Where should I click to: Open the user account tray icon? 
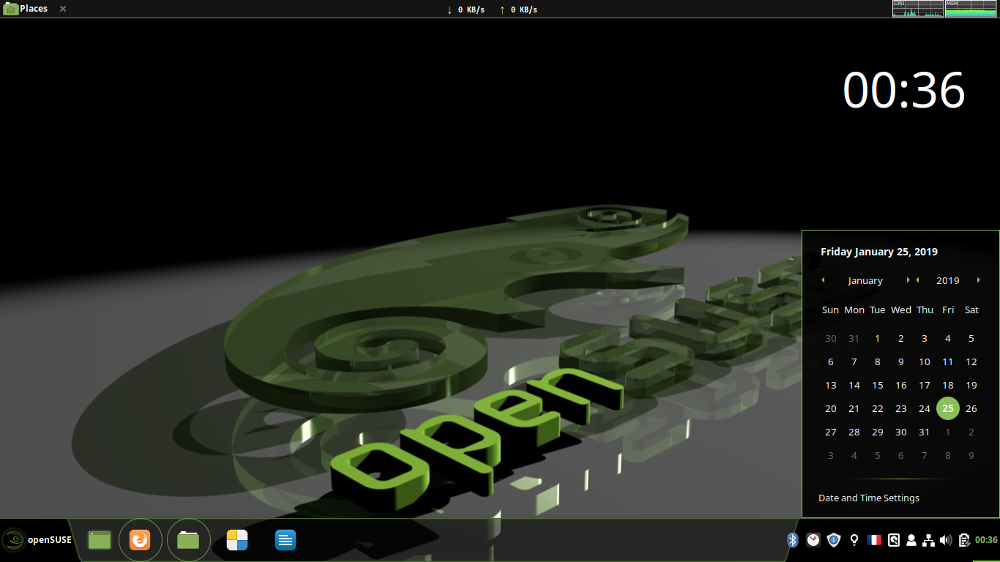911,540
